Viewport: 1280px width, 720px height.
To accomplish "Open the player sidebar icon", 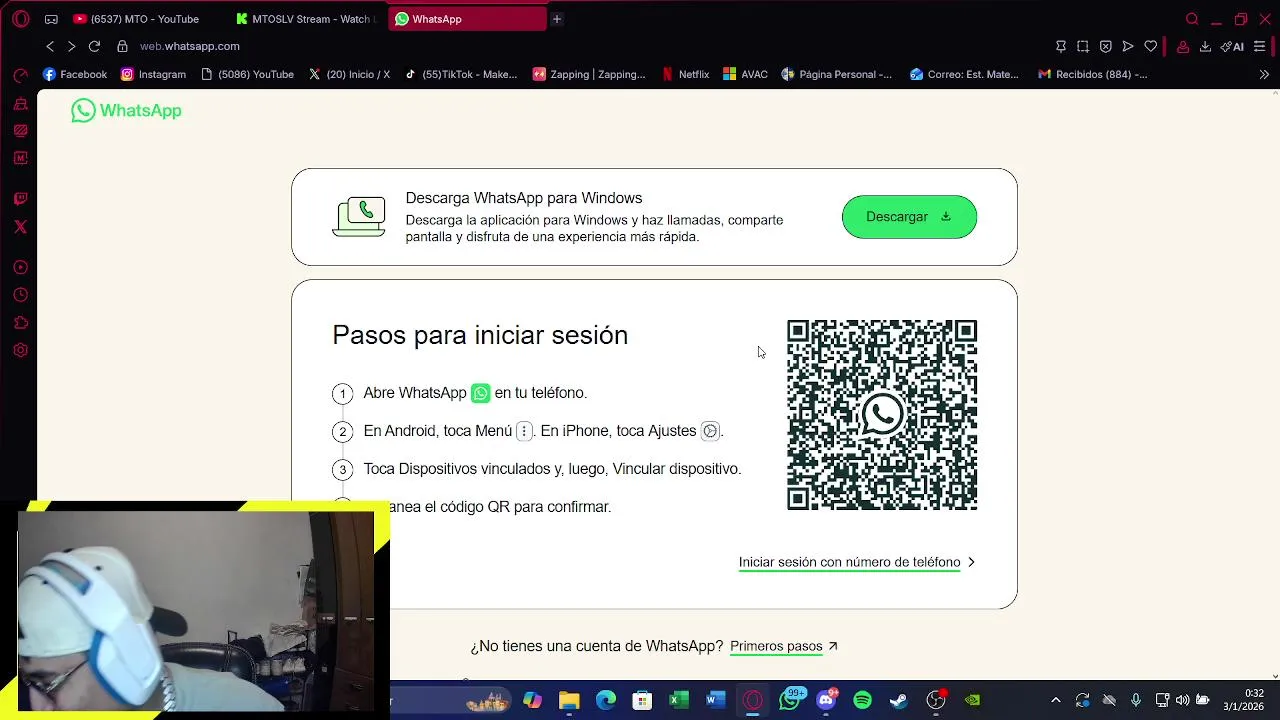I will (20, 267).
